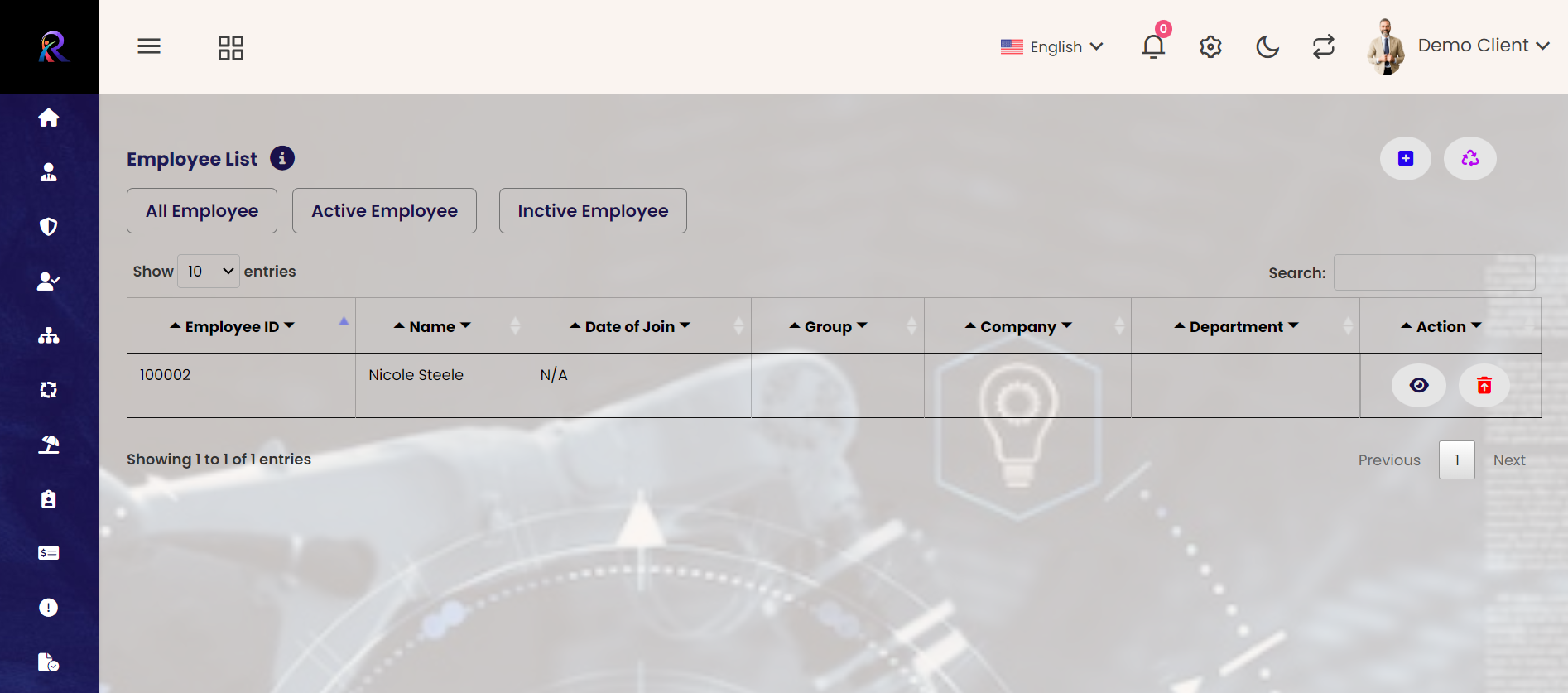Switch to Inctive Employee tab

click(593, 211)
